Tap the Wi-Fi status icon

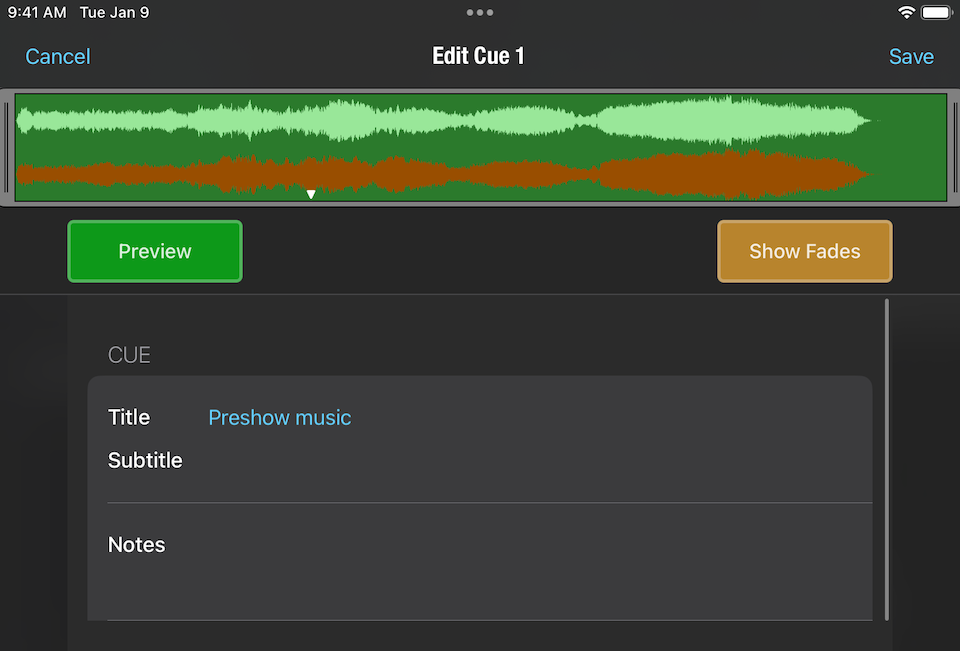906,13
